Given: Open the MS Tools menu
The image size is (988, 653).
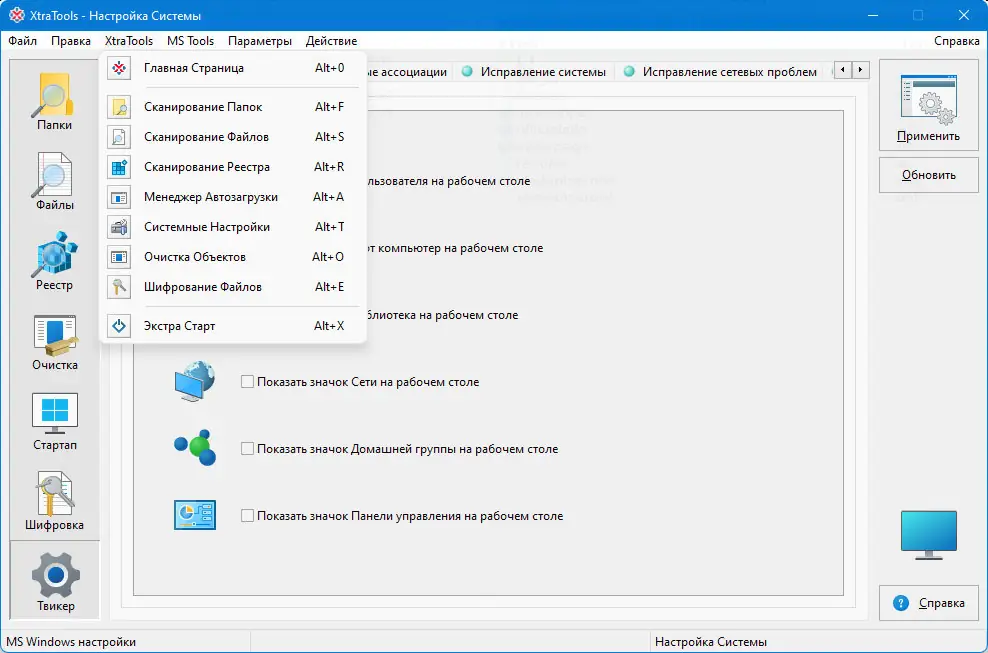Looking at the screenshot, I should coord(190,41).
